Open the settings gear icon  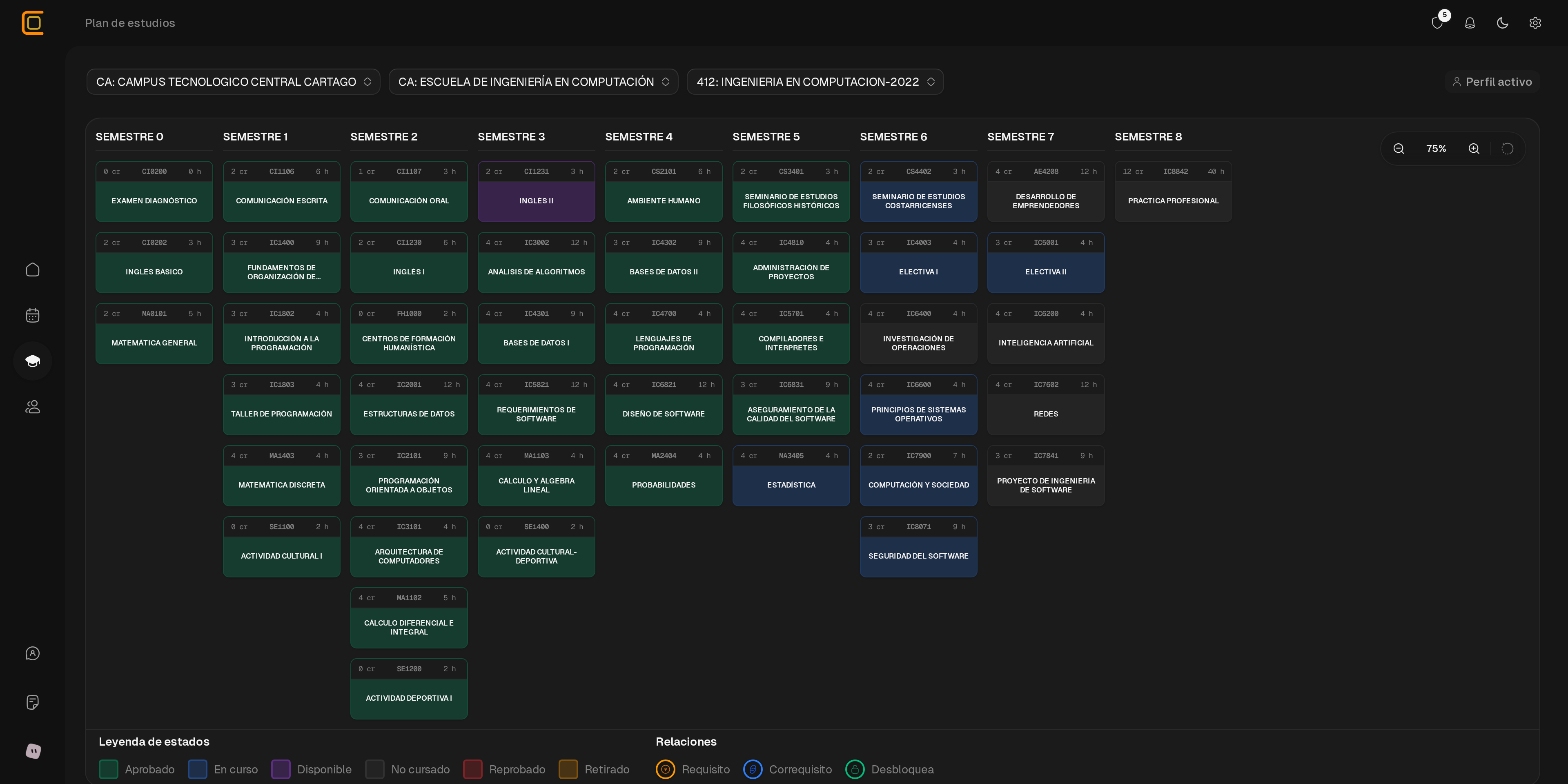1535,23
